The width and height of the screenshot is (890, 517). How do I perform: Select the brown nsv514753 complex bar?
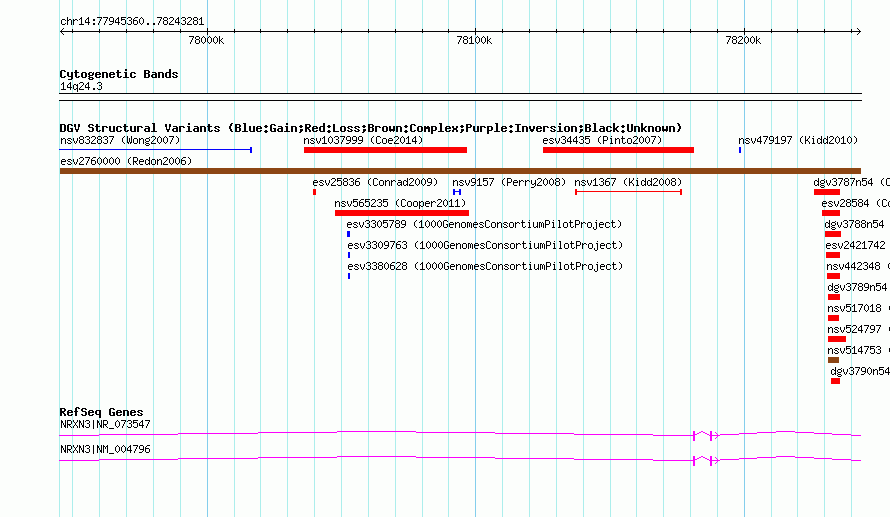(x=833, y=360)
